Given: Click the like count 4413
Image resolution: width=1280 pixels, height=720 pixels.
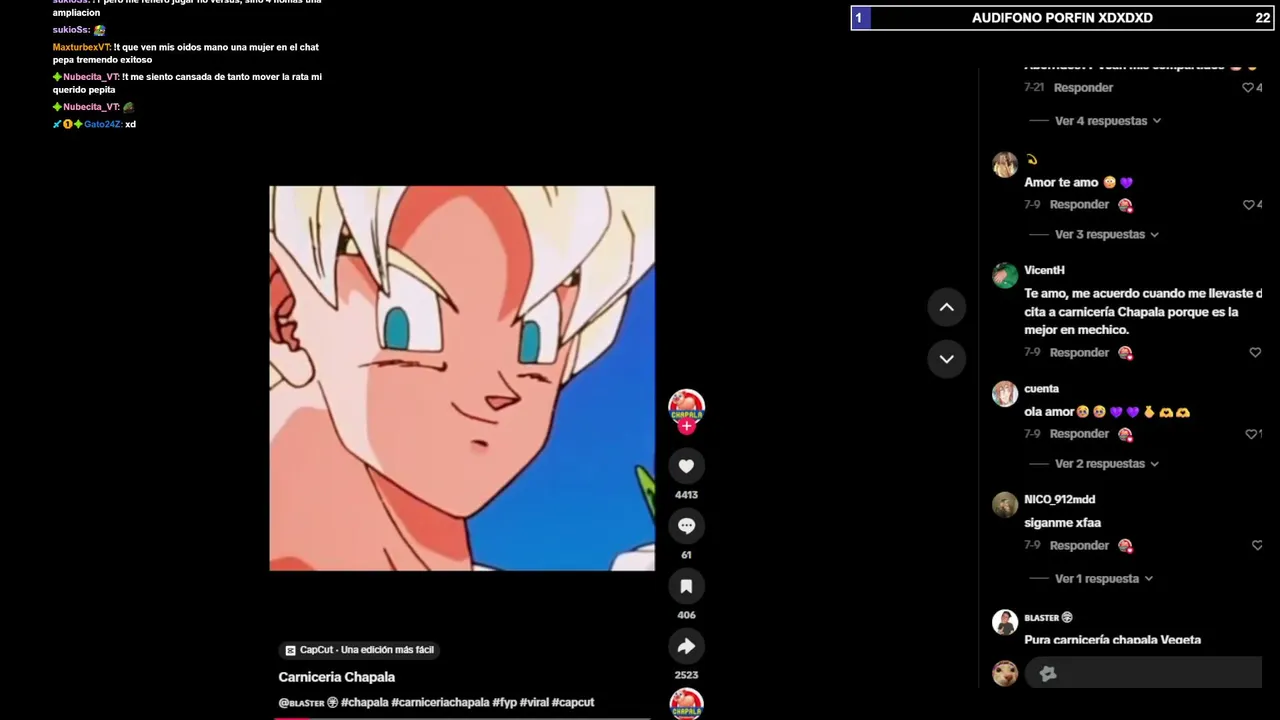Looking at the screenshot, I should [x=686, y=495].
